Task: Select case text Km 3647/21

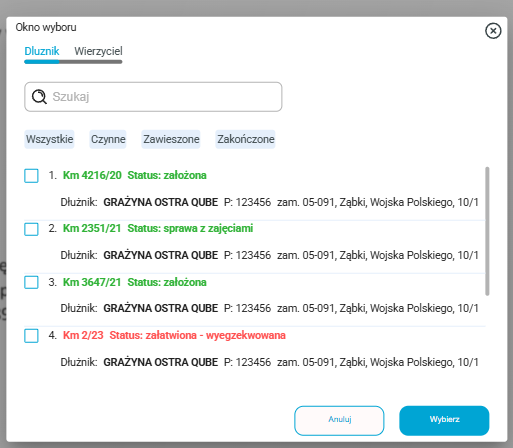Action: pyautogui.click(x=92, y=282)
